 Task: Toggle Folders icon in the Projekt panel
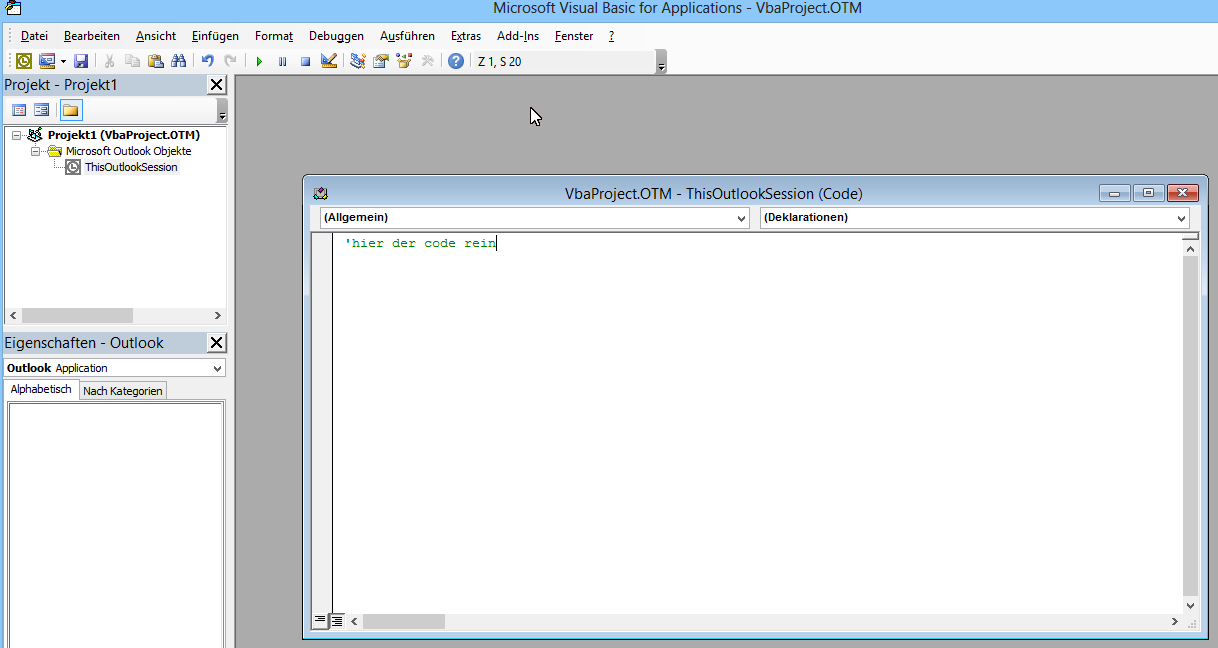(x=71, y=110)
